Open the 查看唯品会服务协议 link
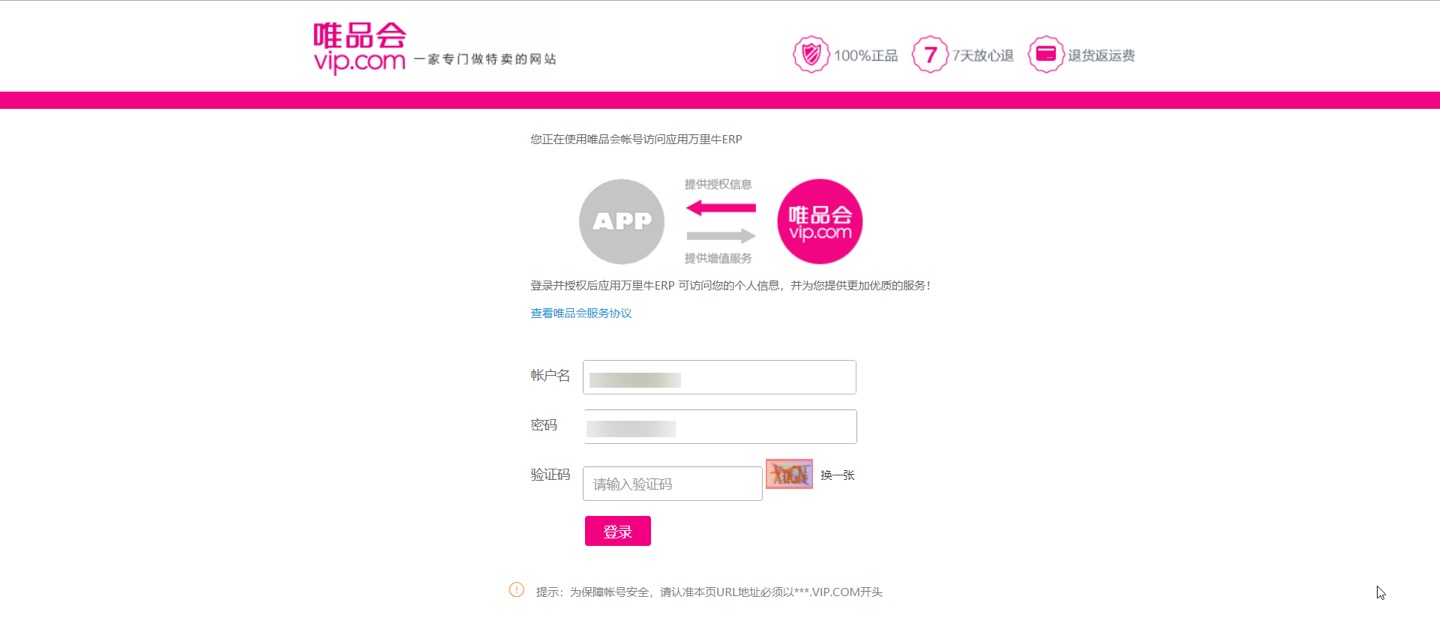Viewport: 1440px width, 636px height. (581, 313)
